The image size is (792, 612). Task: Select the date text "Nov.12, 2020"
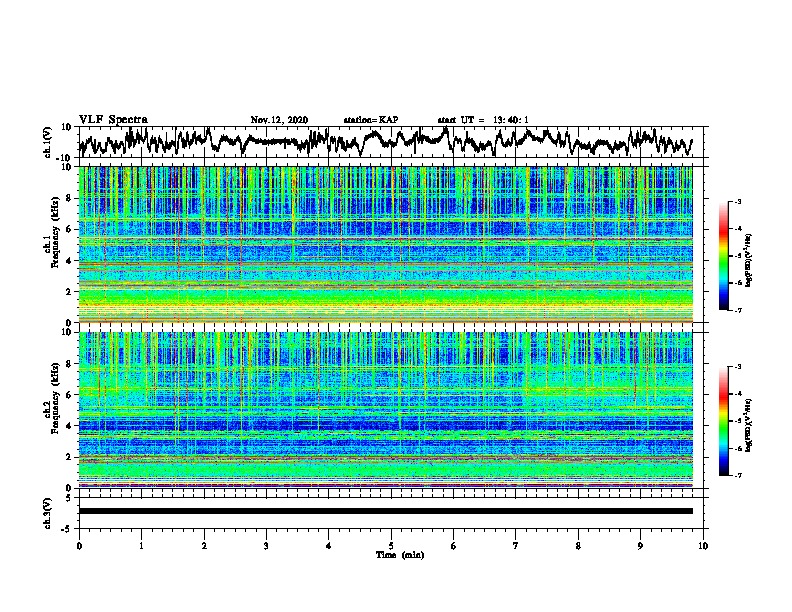pyautogui.click(x=279, y=120)
